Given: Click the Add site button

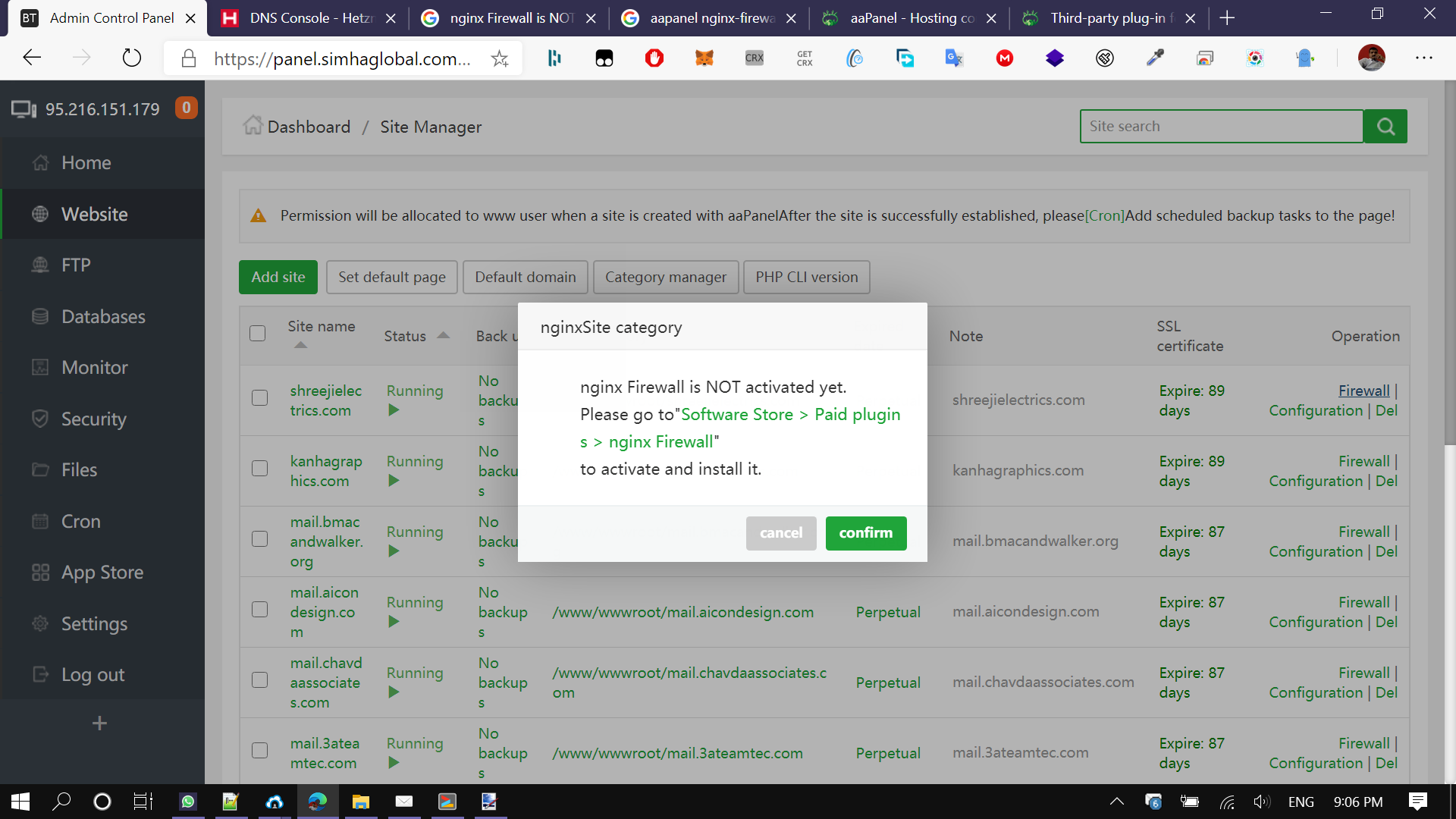Looking at the screenshot, I should click(278, 277).
